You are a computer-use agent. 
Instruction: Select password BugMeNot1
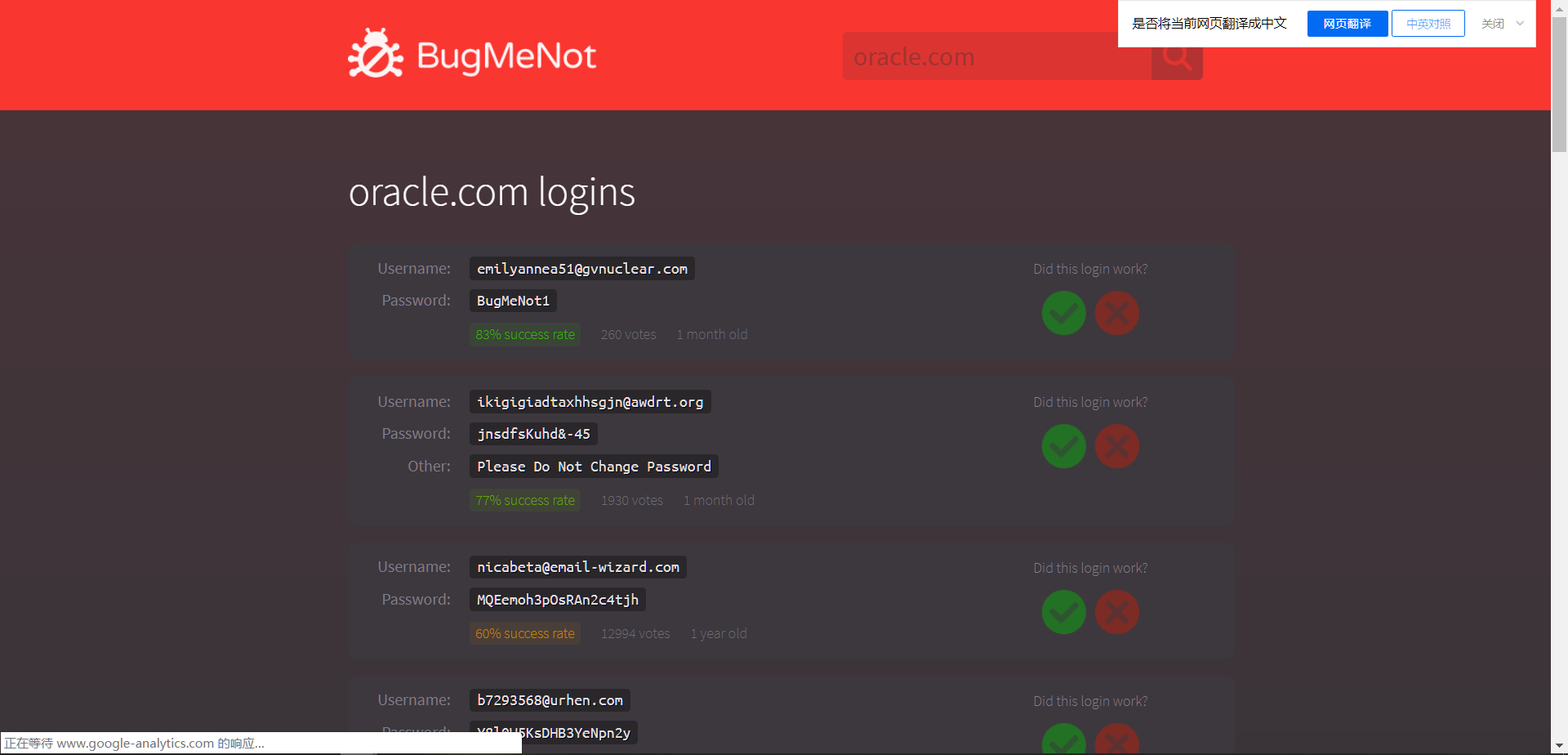(x=513, y=301)
